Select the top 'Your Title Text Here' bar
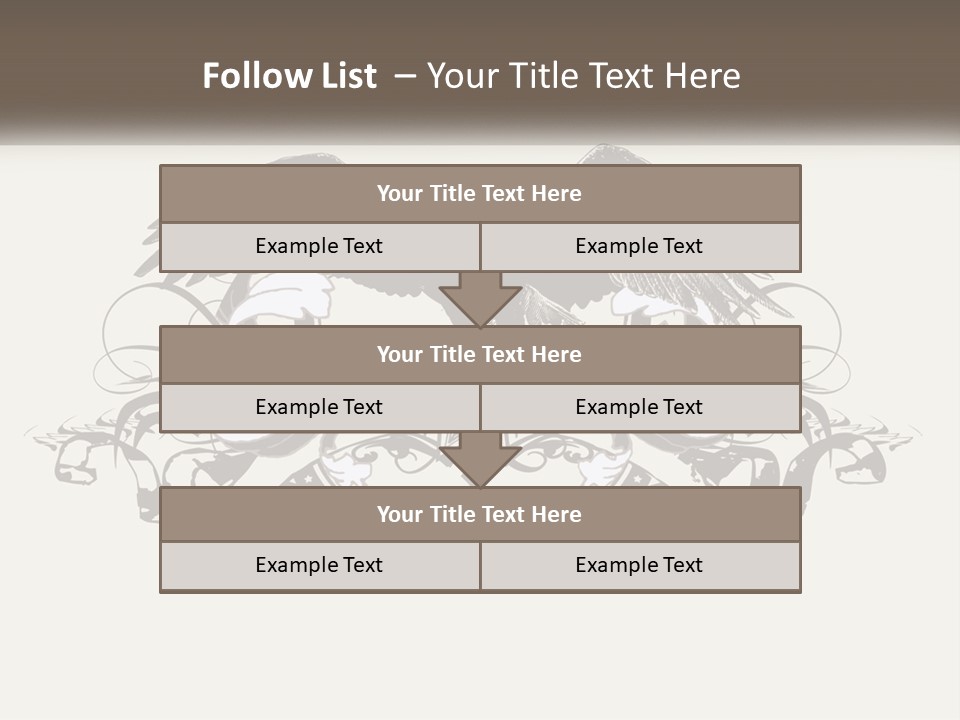 click(480, 194)
